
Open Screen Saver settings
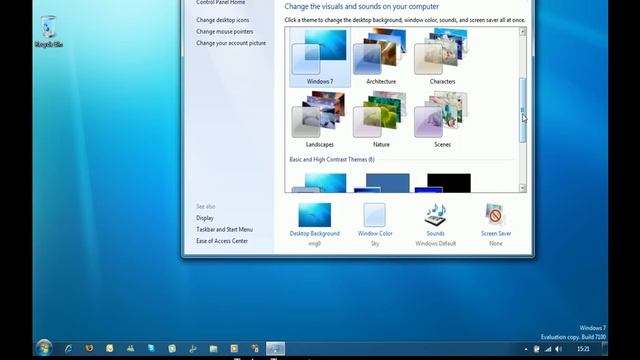tap(496, 224)
